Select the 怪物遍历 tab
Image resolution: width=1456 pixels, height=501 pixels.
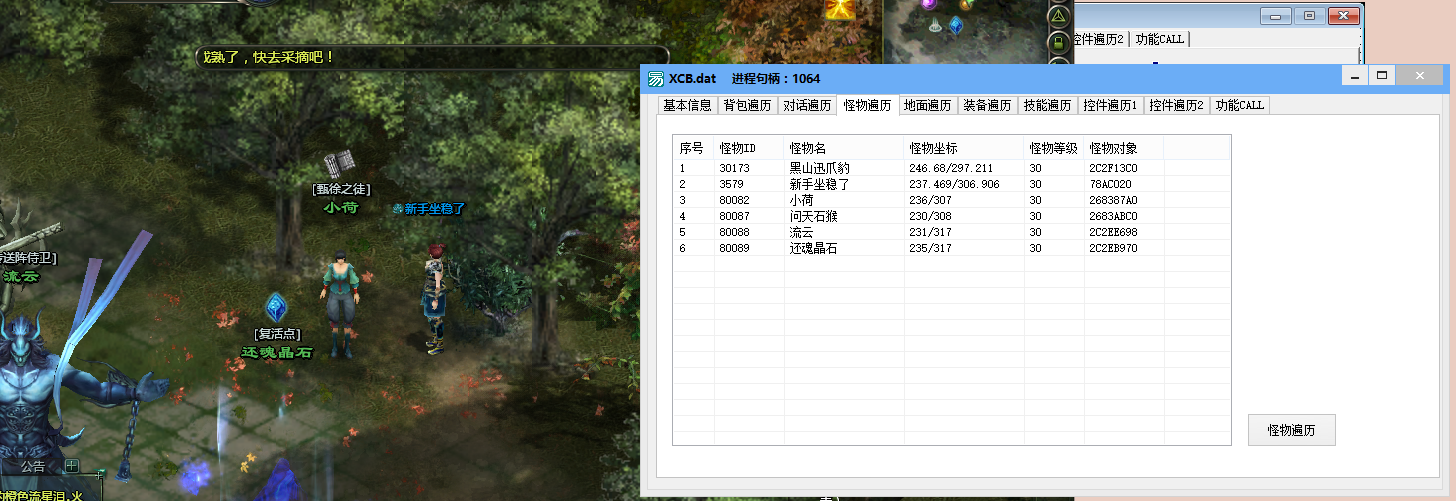[x=867, y=104]
